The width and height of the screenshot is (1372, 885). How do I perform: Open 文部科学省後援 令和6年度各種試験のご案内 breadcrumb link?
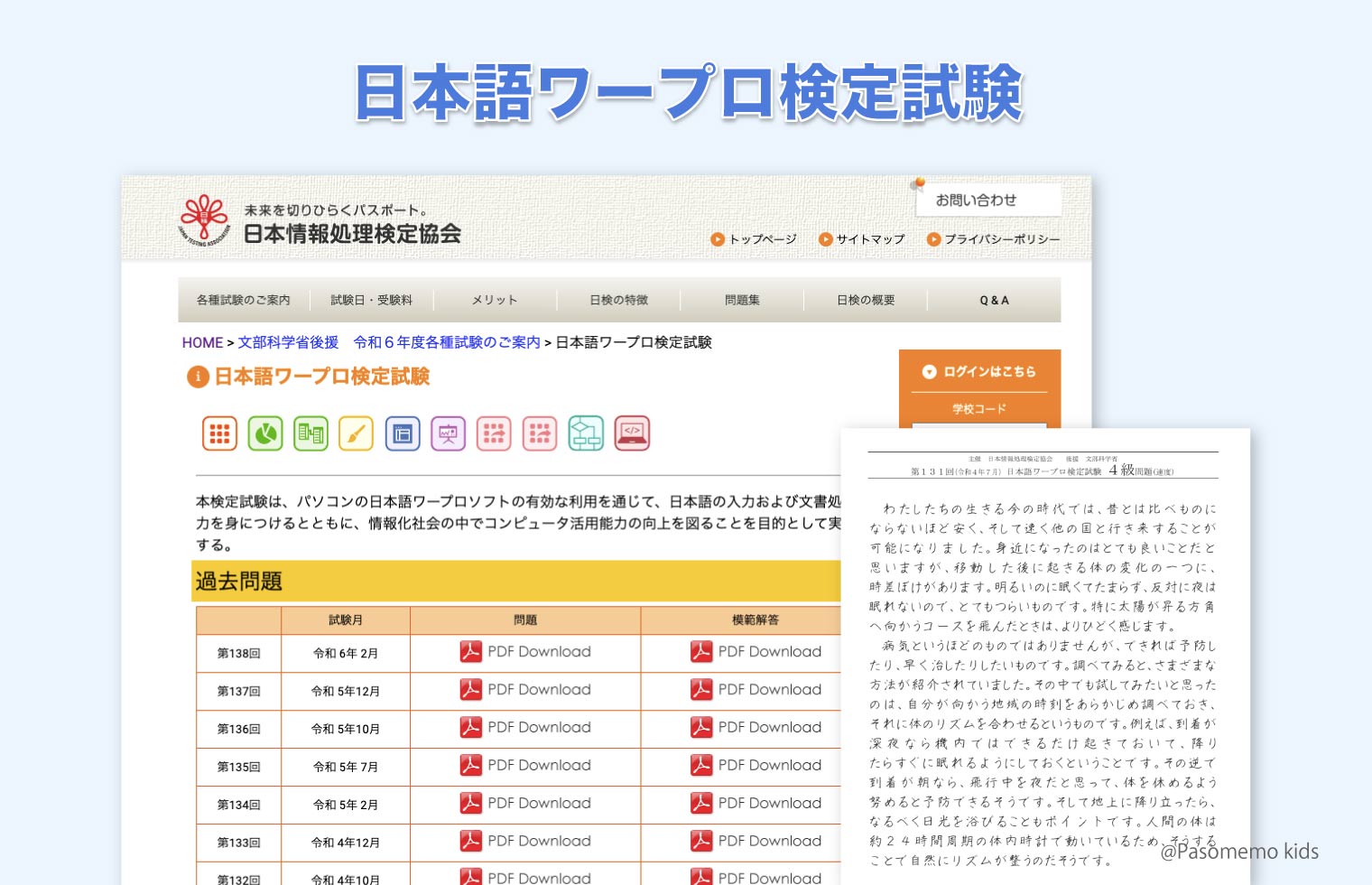pos(389,342)
